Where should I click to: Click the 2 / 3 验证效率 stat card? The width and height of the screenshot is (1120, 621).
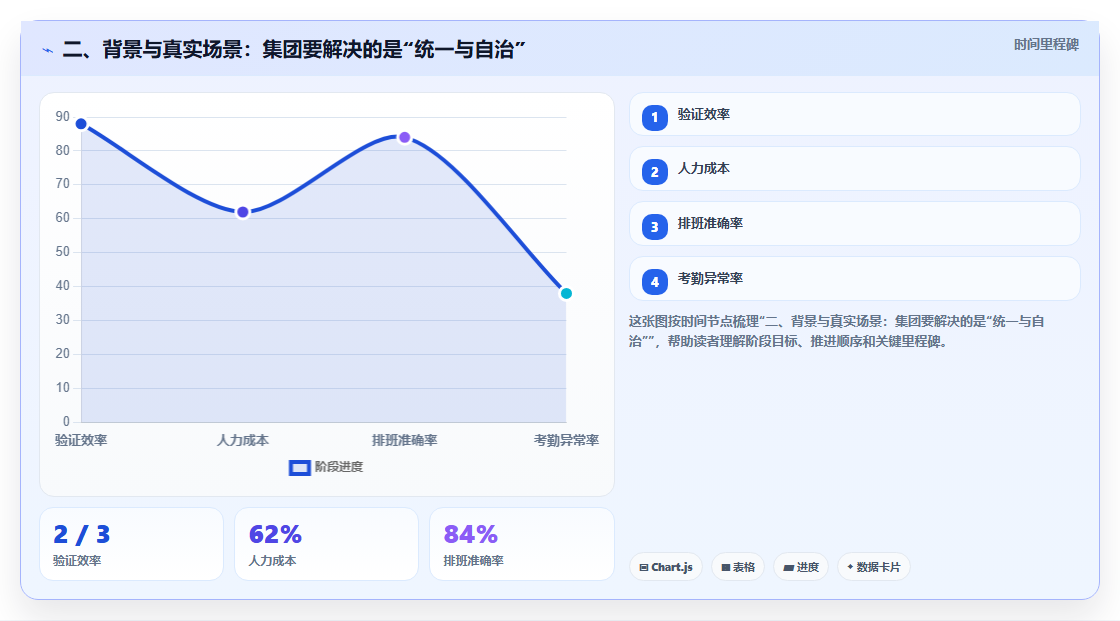131,544
